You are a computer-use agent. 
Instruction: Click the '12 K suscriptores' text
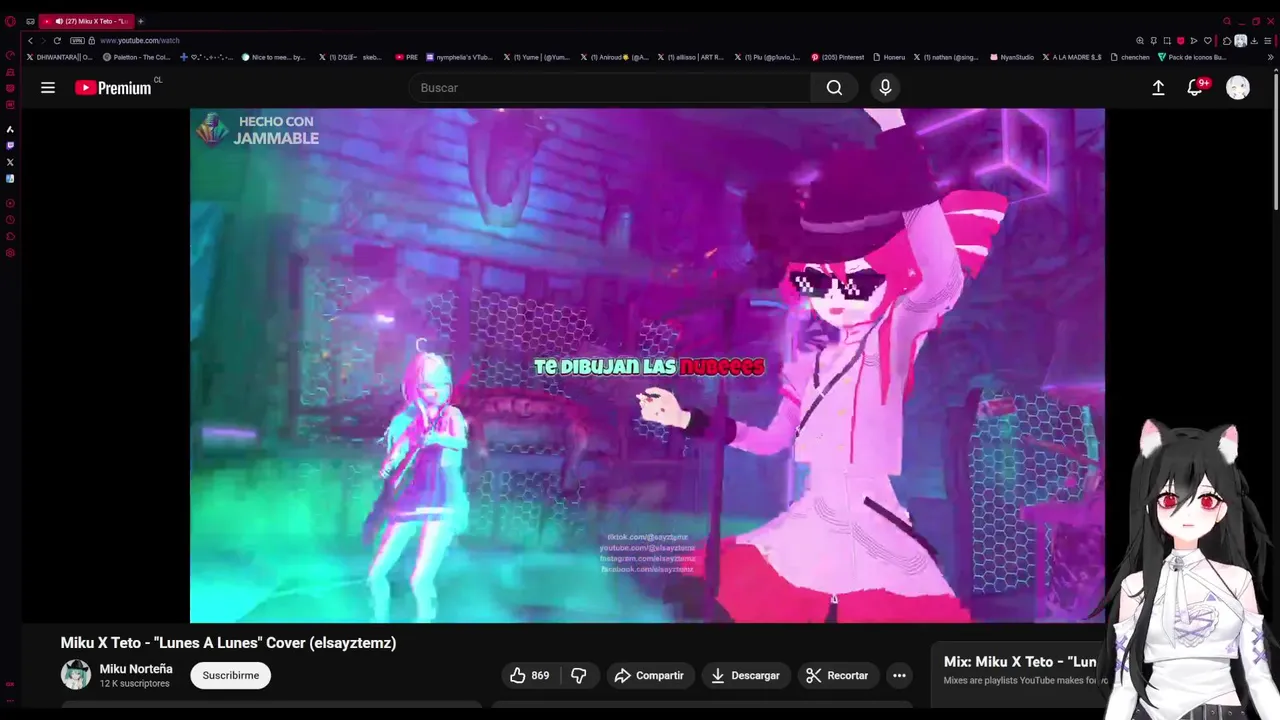click(134, 684)
